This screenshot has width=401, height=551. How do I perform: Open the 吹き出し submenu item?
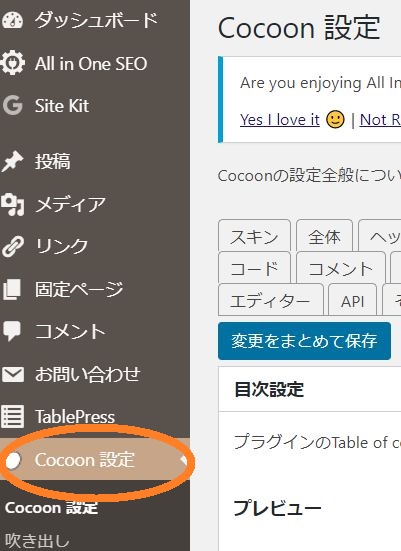37,541
